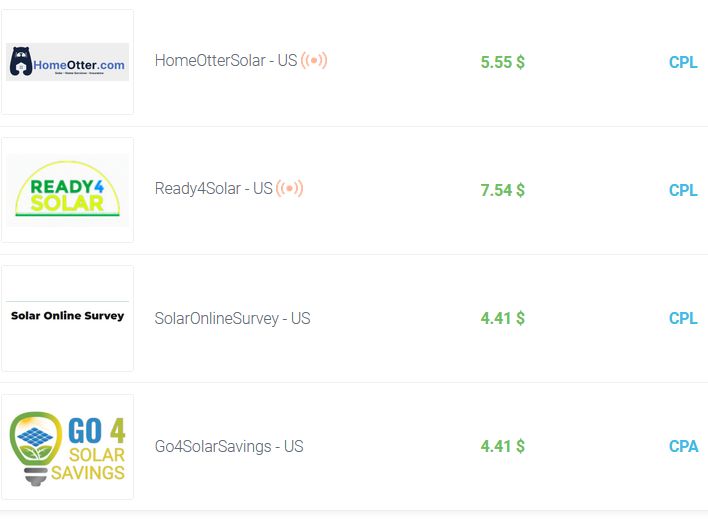Open the Solar Online Survey logo thumbnail
Image resolution: width=708 pixels, height=519 pixels.
click(x=67, y=316)
